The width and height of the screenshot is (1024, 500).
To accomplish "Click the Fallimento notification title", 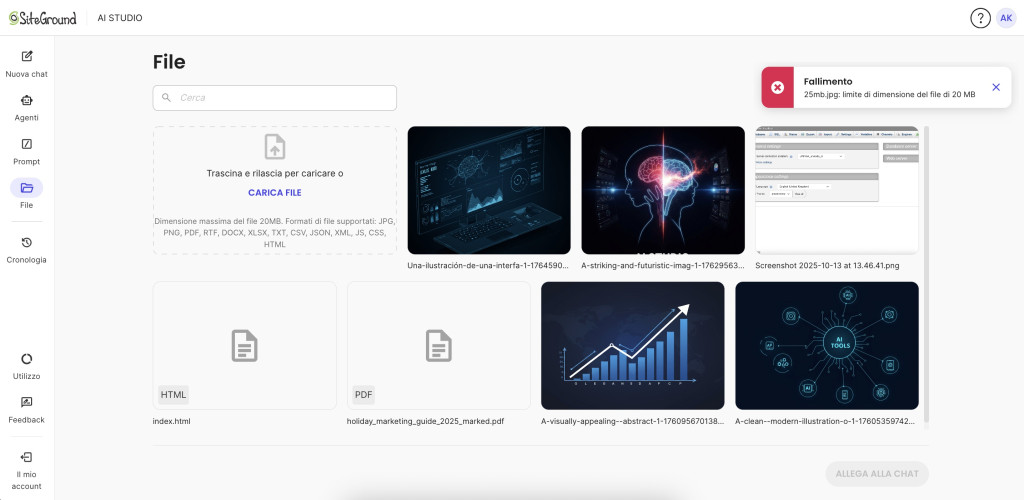I will (828, 82).
